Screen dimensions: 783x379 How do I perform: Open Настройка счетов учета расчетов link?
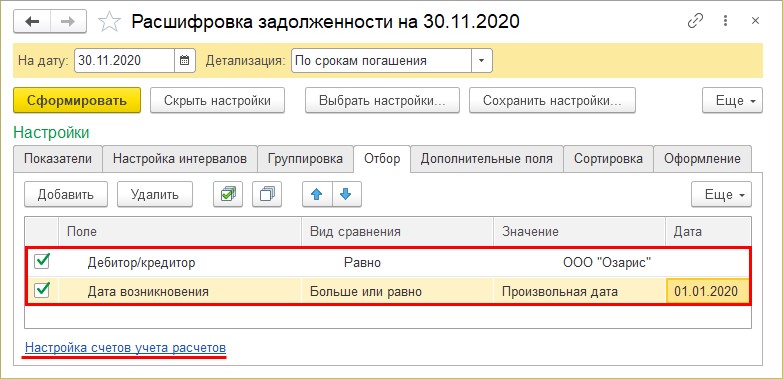125,347
